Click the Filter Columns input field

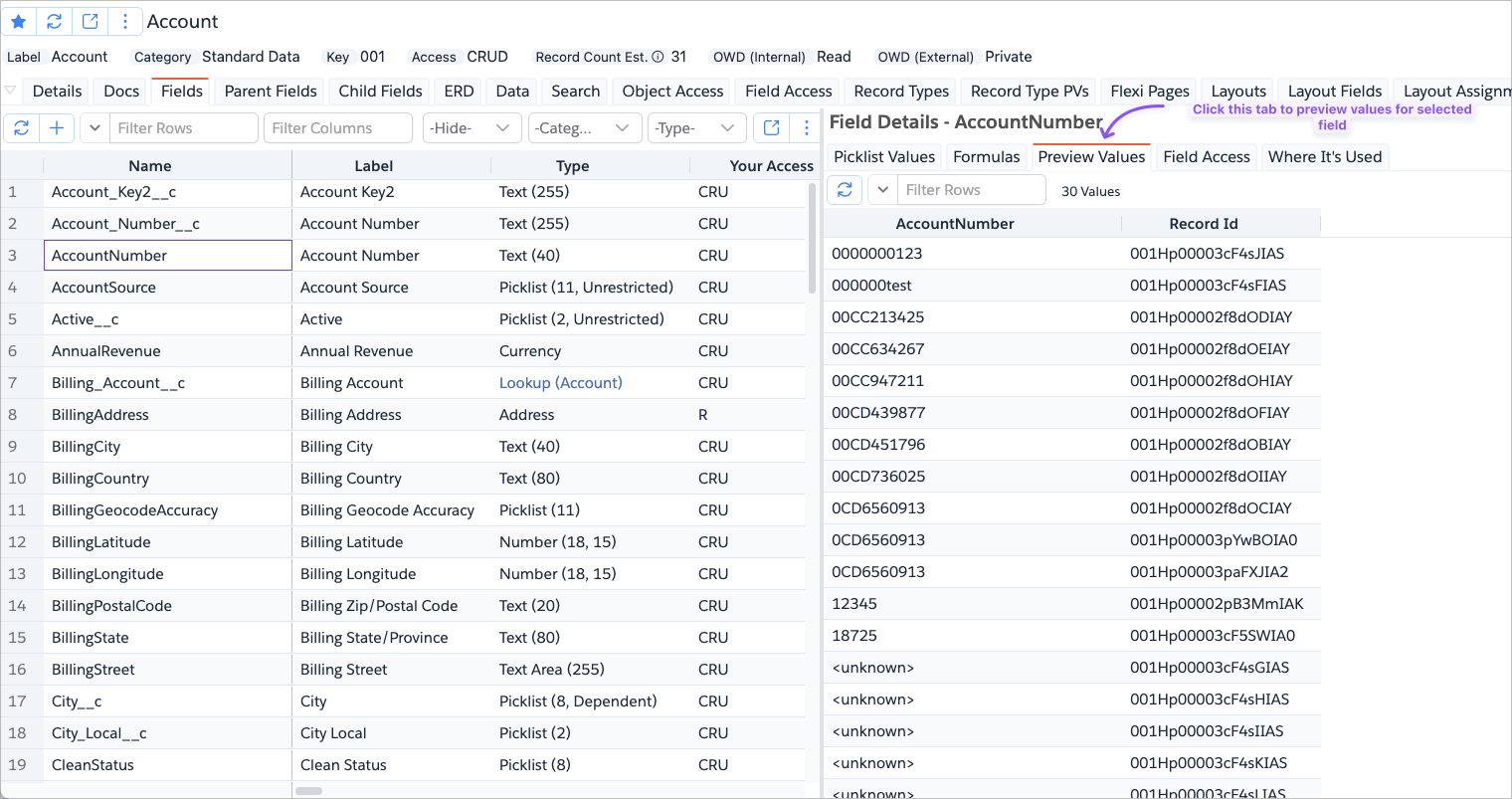point(337,127)
